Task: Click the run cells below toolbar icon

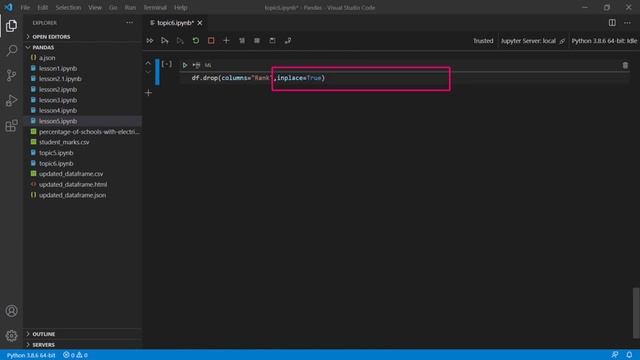Action: pos(180,41)
